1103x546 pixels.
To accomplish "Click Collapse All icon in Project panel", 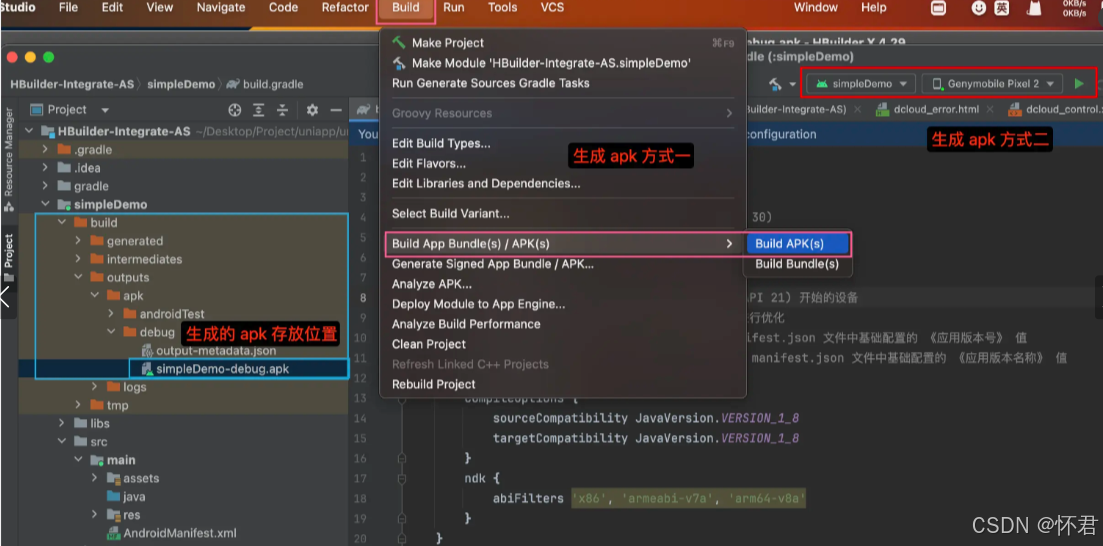I will tap(282, 110).
